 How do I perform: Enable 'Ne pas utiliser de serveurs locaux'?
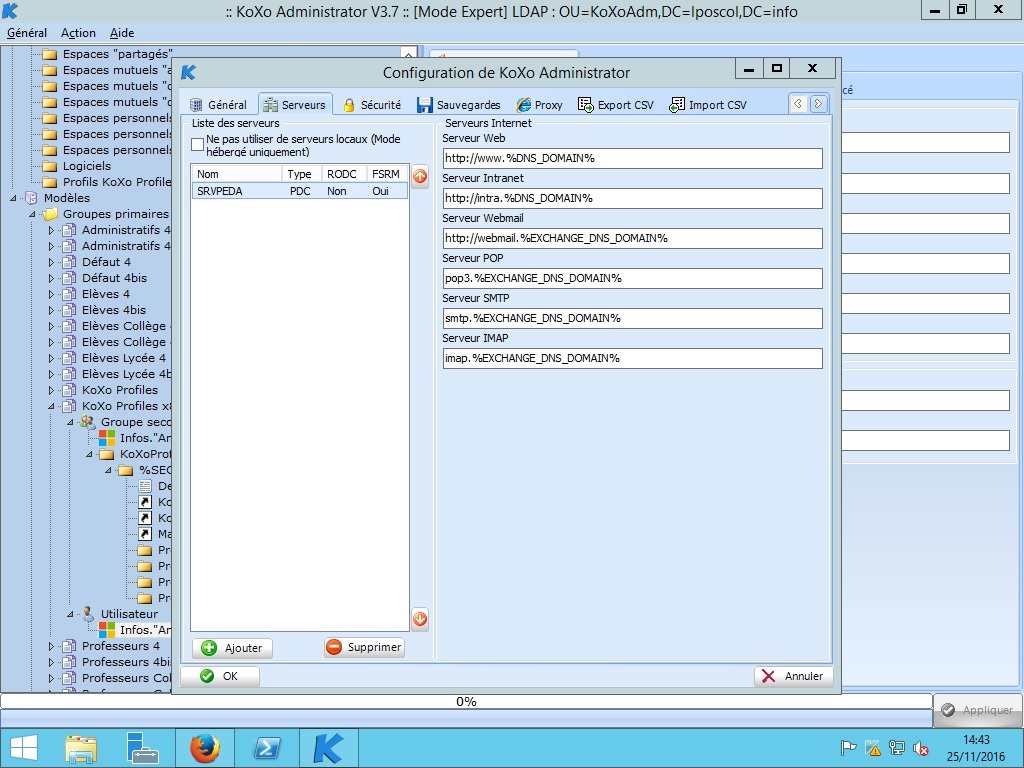point(197,145)
